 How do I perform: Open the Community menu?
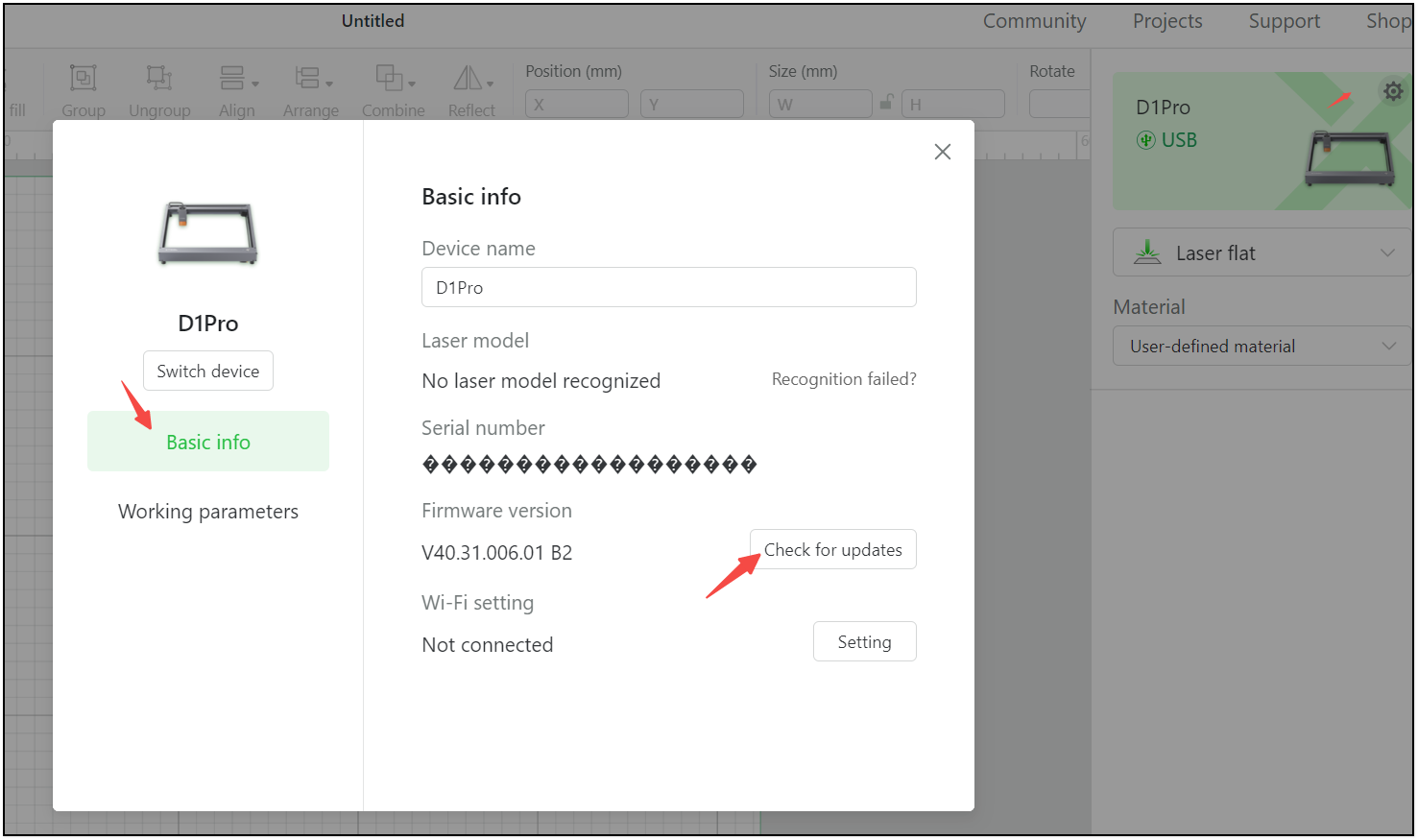pos(1034,21)
